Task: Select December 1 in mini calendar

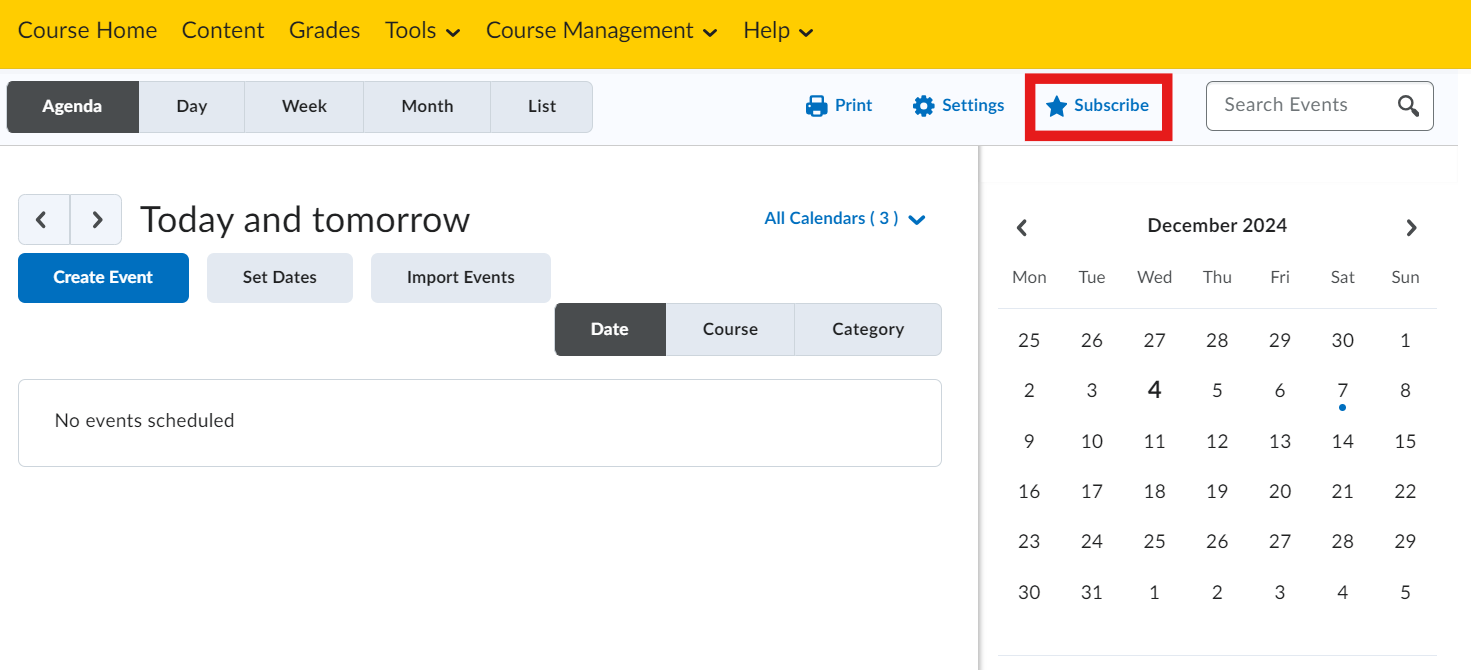Action: click(1405, 341)
